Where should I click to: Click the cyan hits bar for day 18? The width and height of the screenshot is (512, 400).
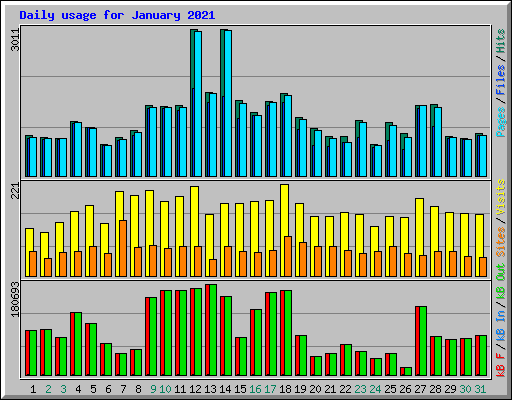pyautogui.click(x=288, y=136)
